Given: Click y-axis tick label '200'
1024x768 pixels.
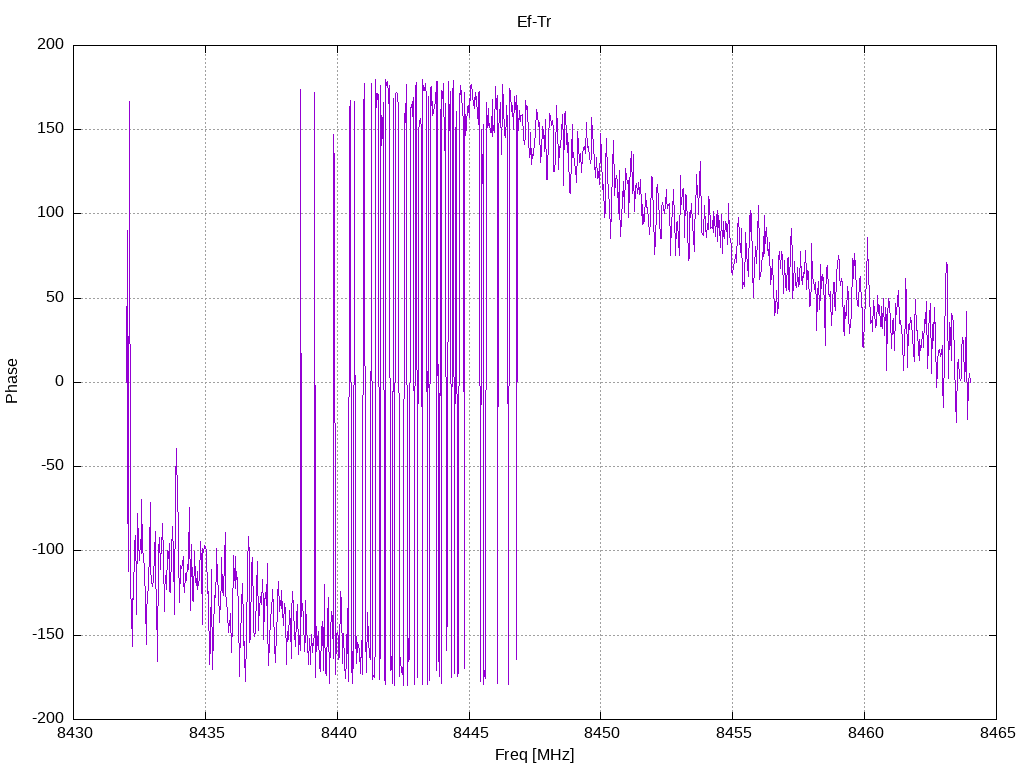Looking at the screenshot, I should 51,44.
